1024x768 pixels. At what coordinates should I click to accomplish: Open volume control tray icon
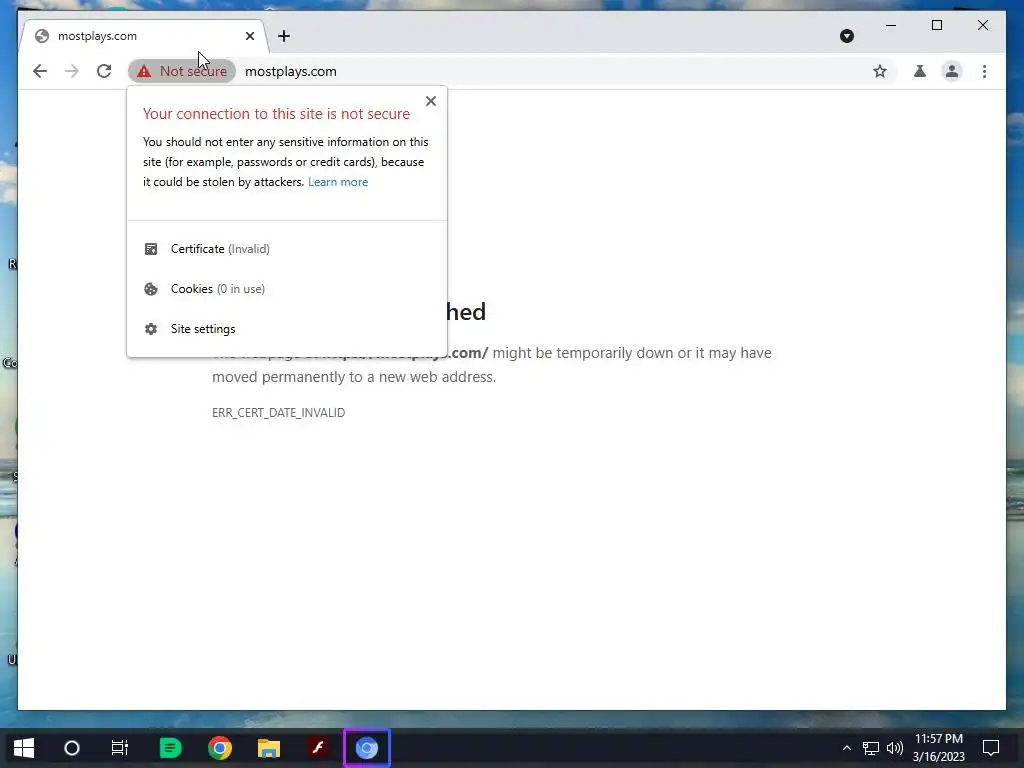coord(895,748)
